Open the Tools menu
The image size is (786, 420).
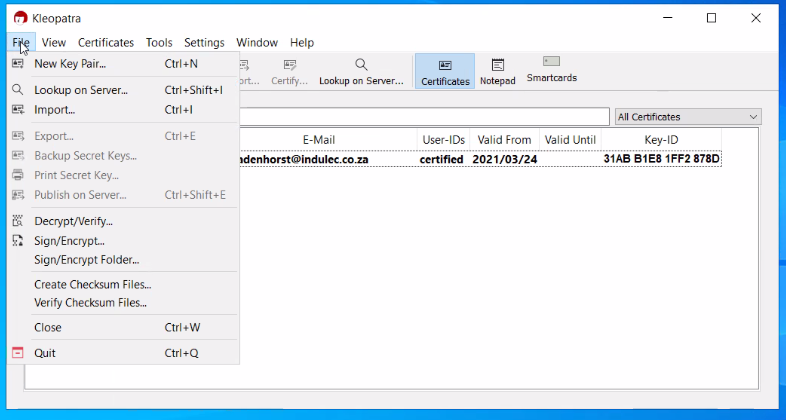tap(159, 43)
